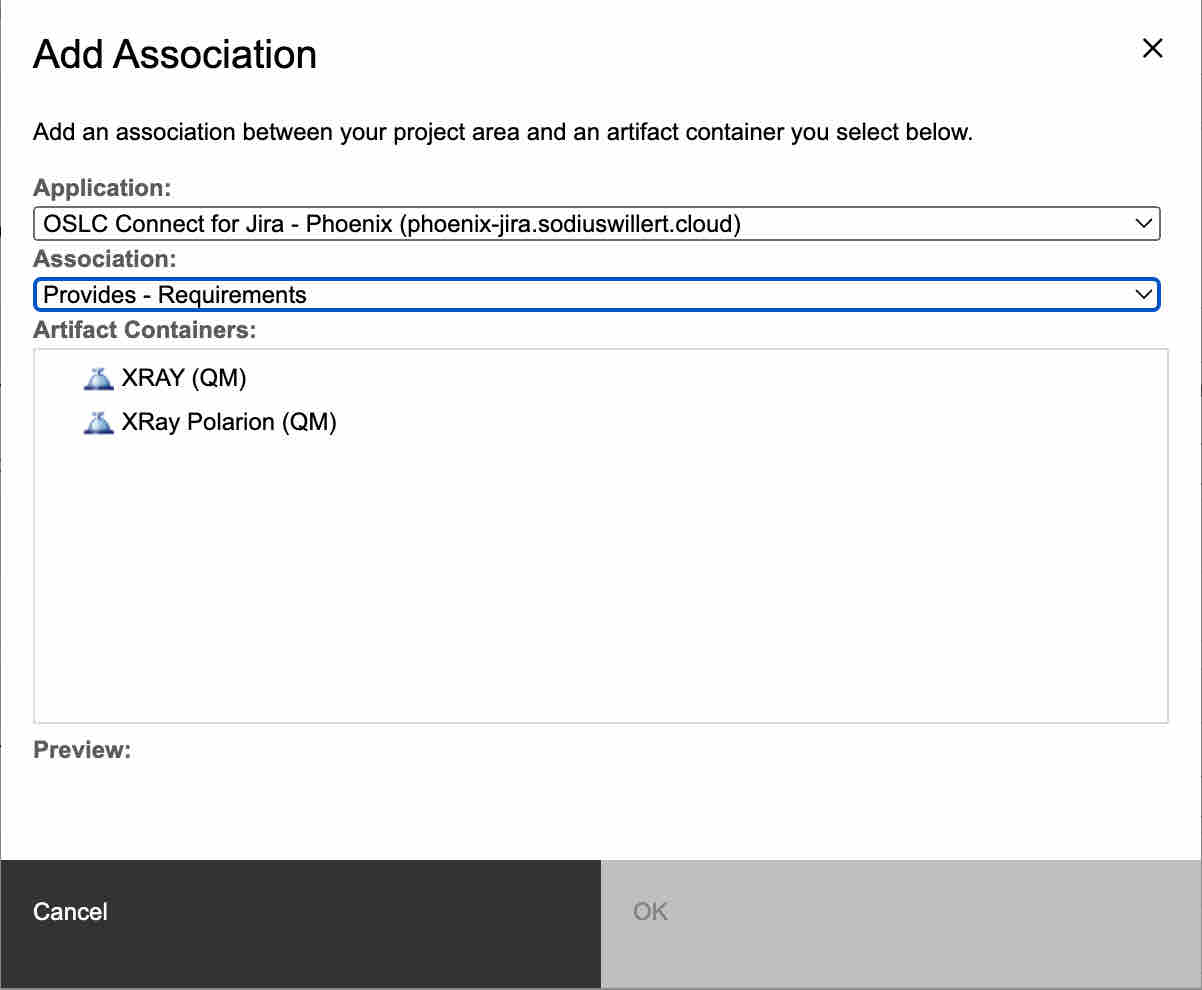The width and height of the screenshot is (1202, 990).
Task: Click the Association field label
Action: click(105, 259)
